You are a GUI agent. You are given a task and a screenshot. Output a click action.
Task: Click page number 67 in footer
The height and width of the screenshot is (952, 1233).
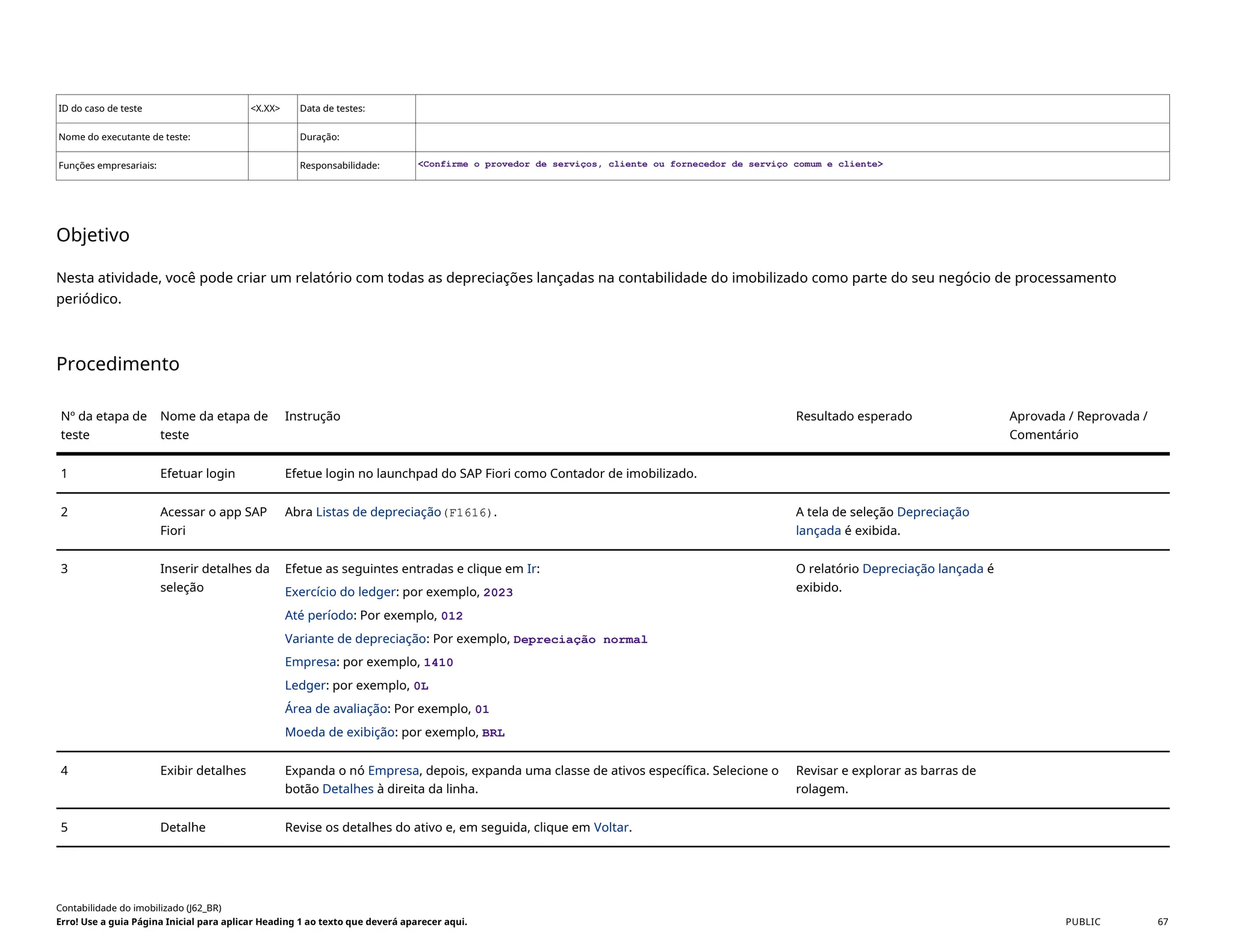click(1162, 922)
